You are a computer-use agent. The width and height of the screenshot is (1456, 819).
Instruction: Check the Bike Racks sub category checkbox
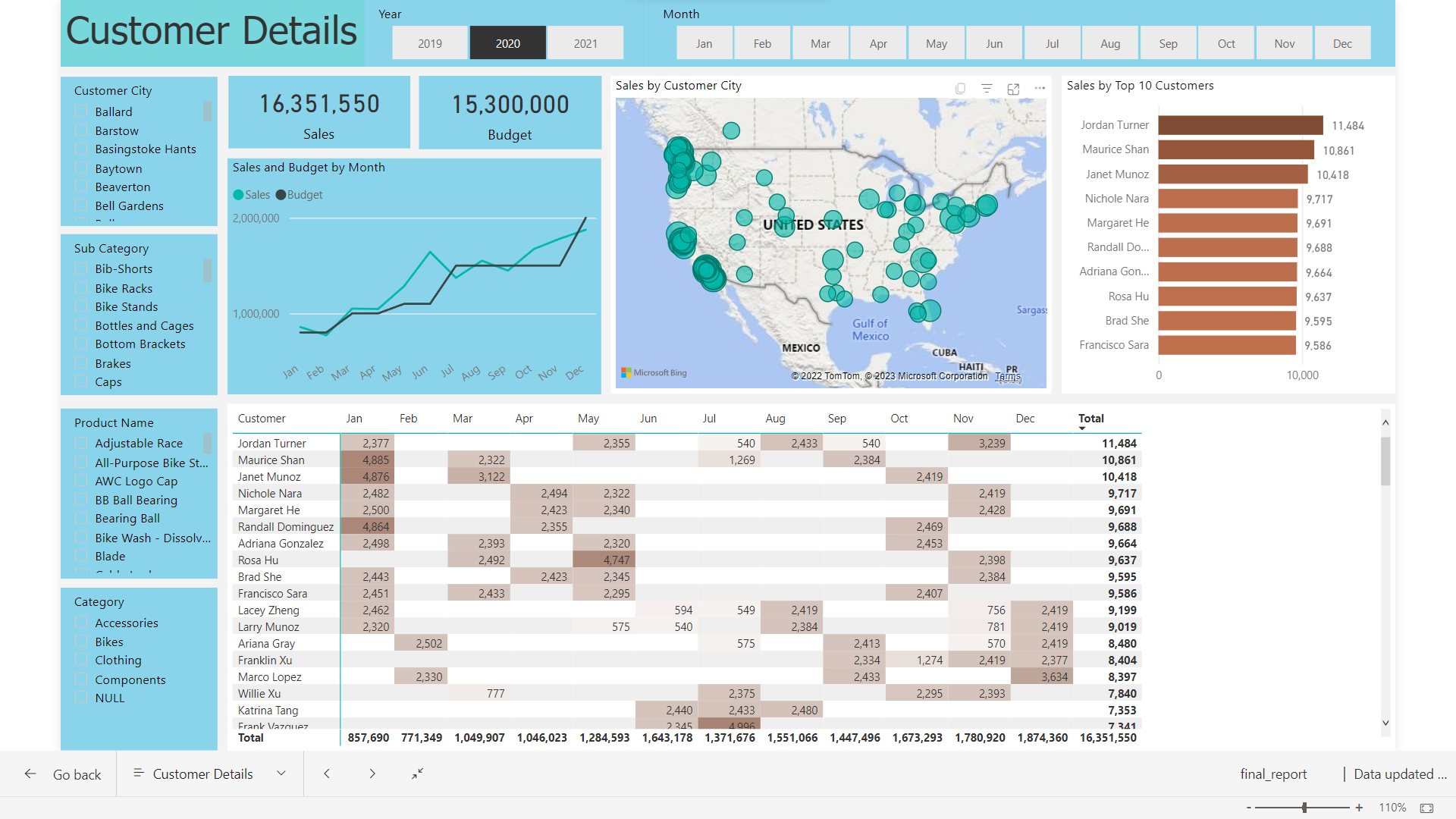click(81, 287)
